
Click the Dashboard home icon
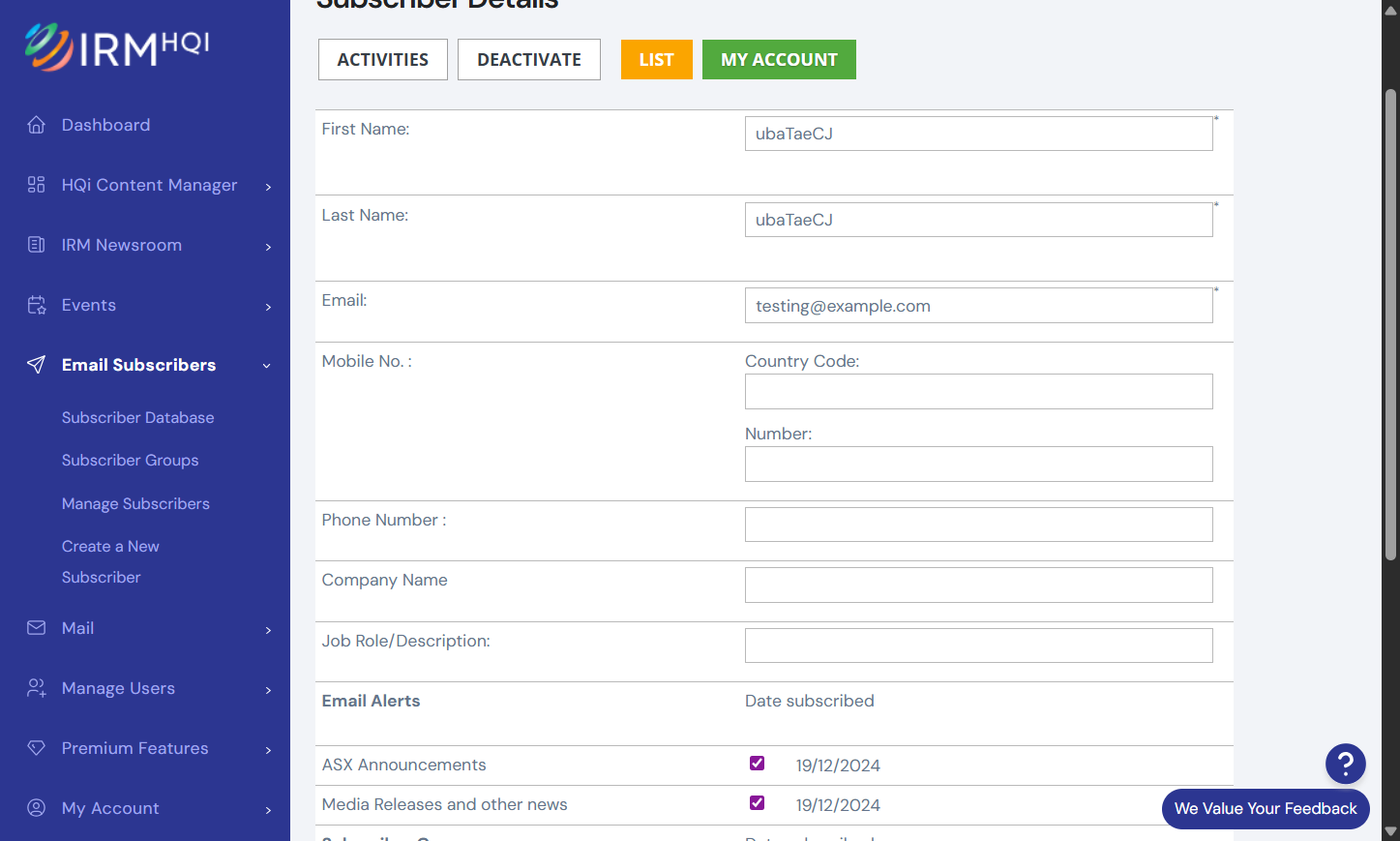coord(37,125)
